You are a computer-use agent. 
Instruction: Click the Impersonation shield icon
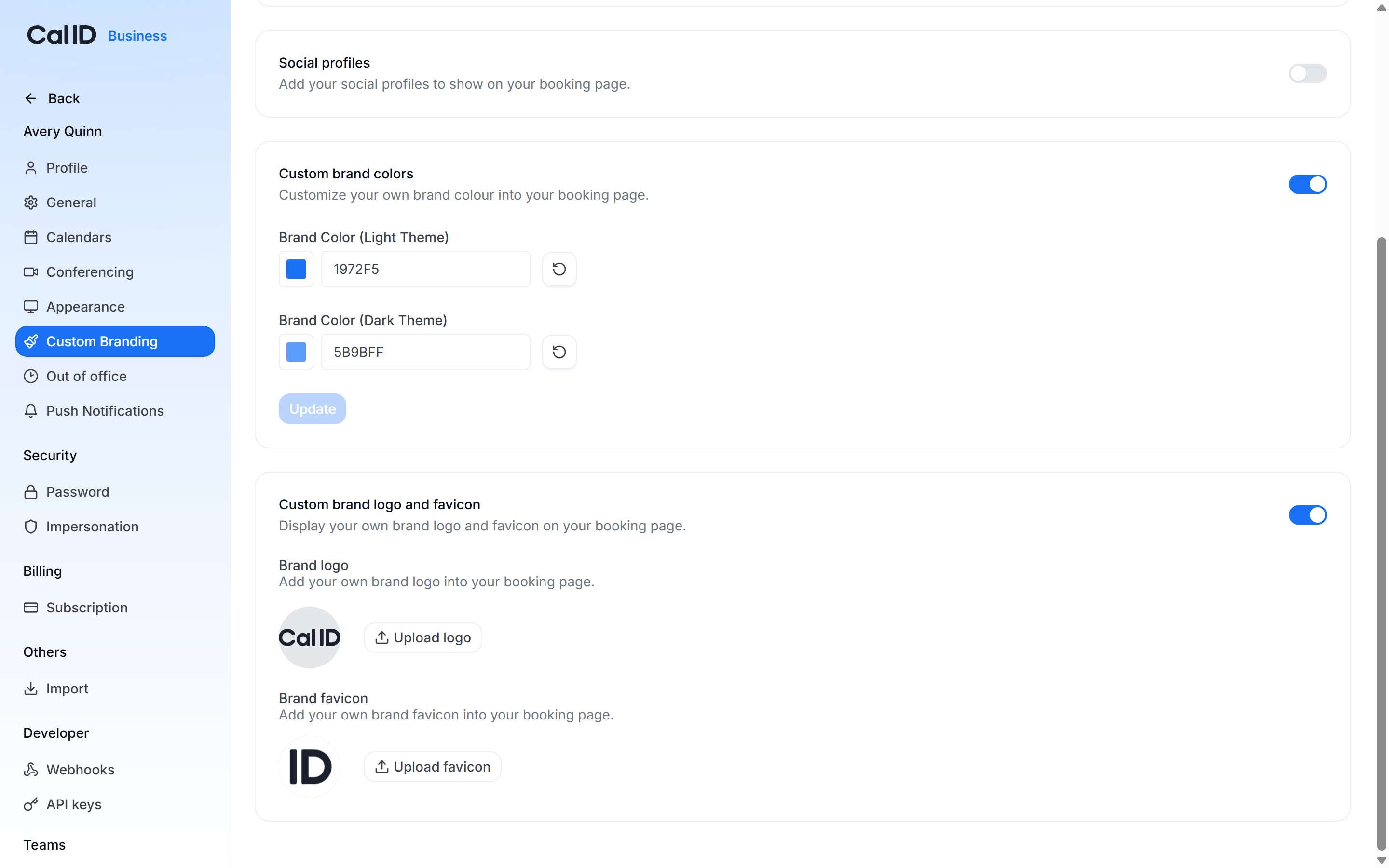(x=31, y=527)
